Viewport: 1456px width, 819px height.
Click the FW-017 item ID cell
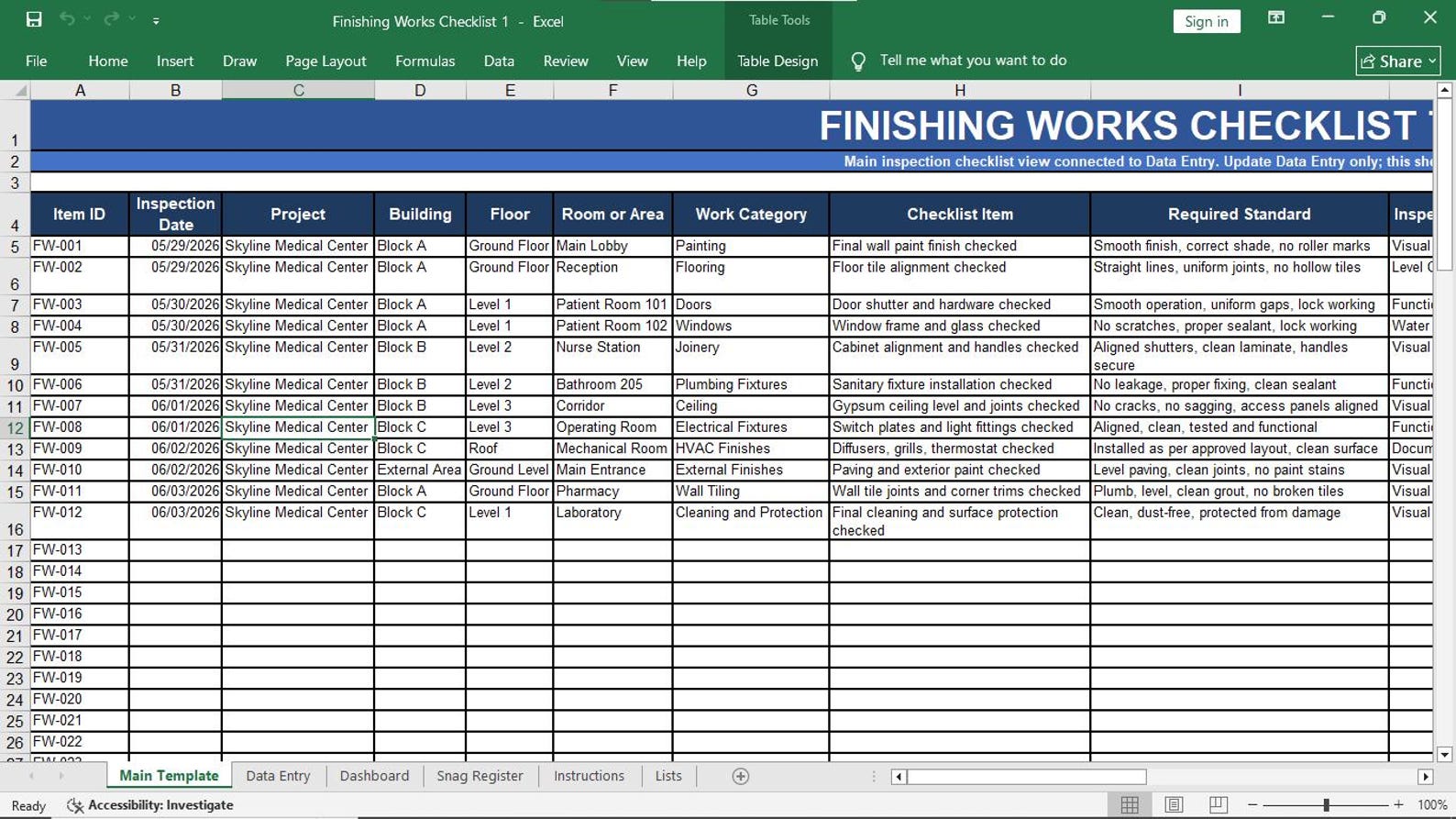click(80, 635)
